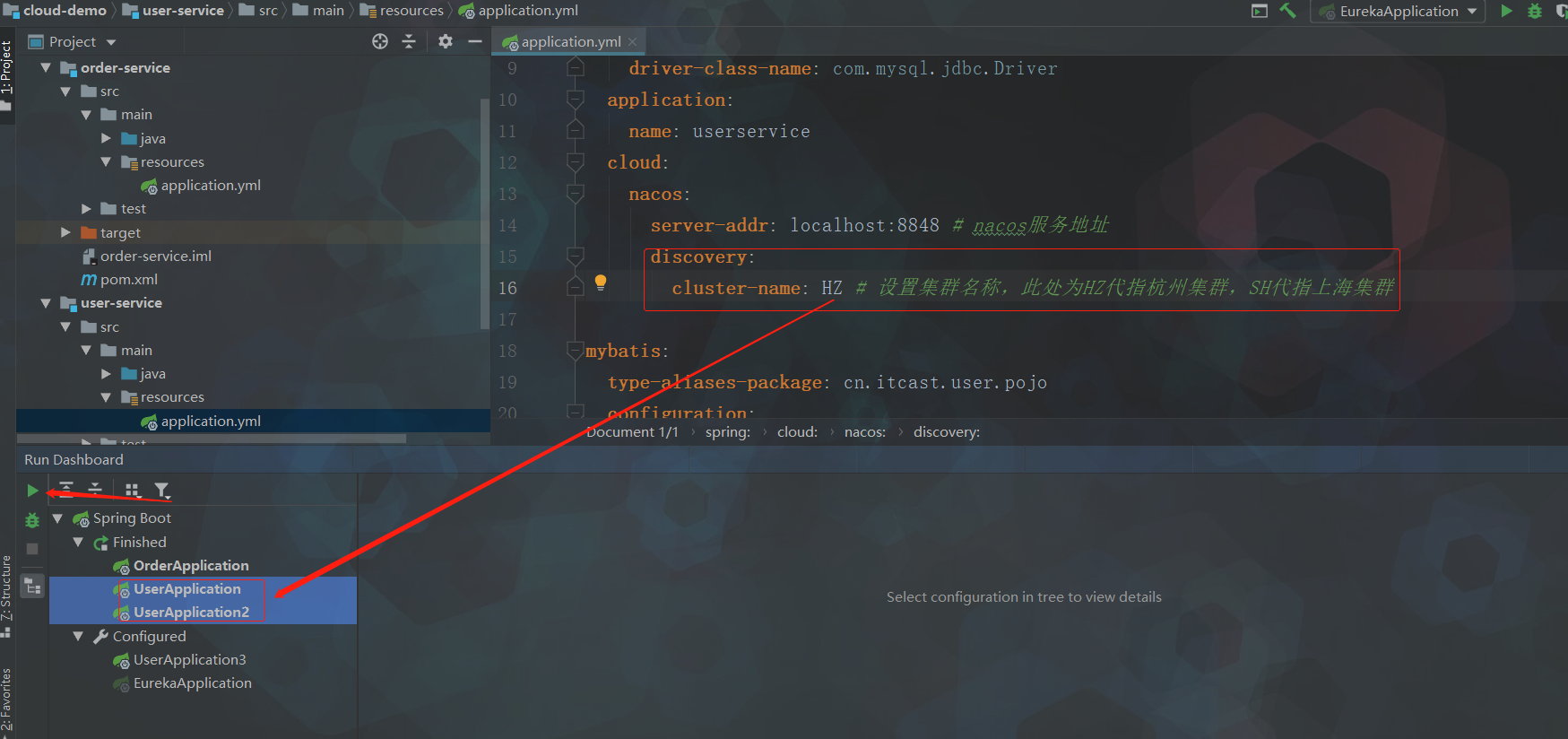1568x739 pixels.
Task: Expand the target folder
Action: pos(65,232)
